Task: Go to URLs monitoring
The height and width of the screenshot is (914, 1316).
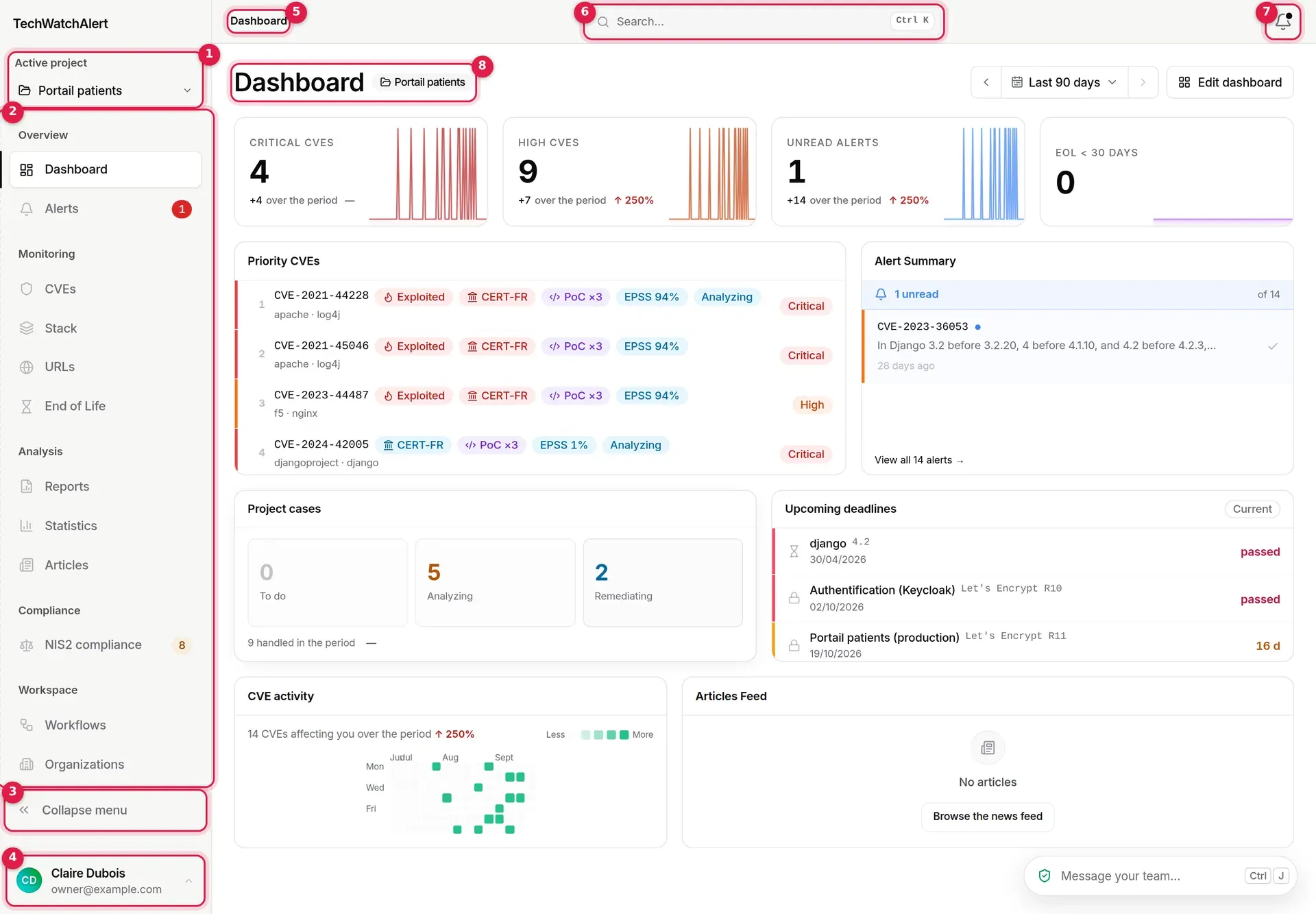Action: (105, 367)
